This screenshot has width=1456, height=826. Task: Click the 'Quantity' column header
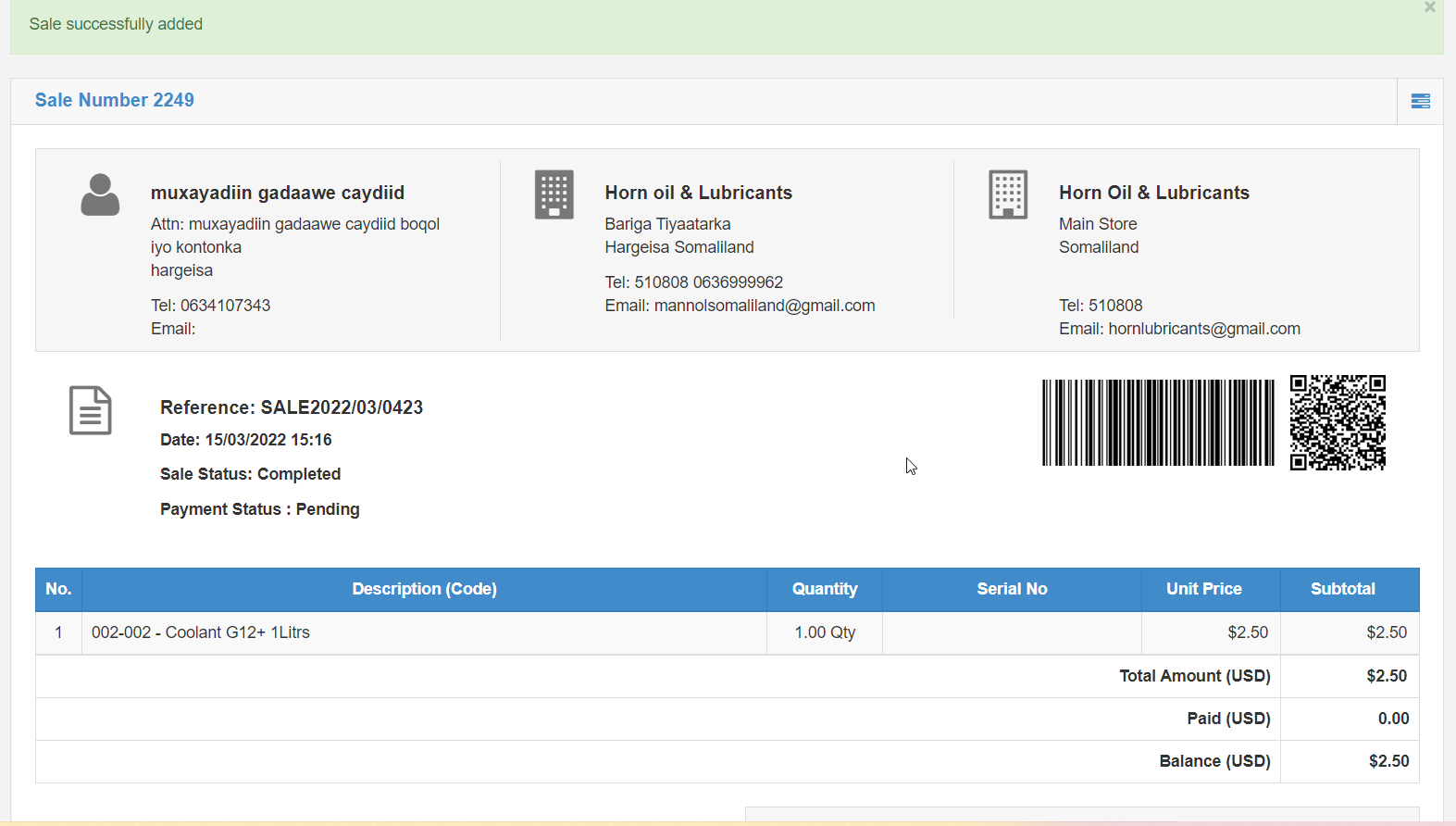(x=825, y=589)
